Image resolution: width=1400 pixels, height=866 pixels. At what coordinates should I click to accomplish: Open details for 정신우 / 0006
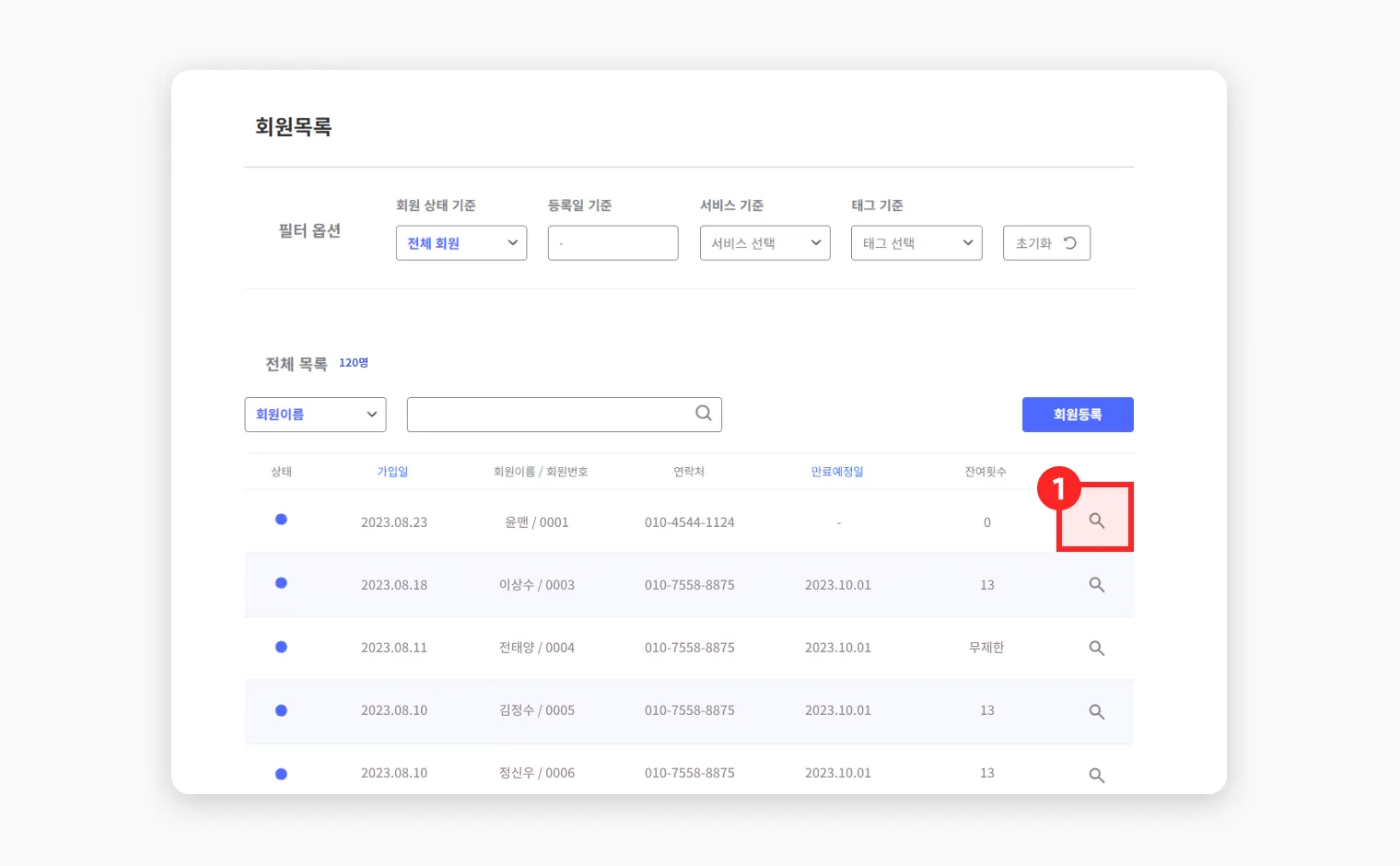1096,776
